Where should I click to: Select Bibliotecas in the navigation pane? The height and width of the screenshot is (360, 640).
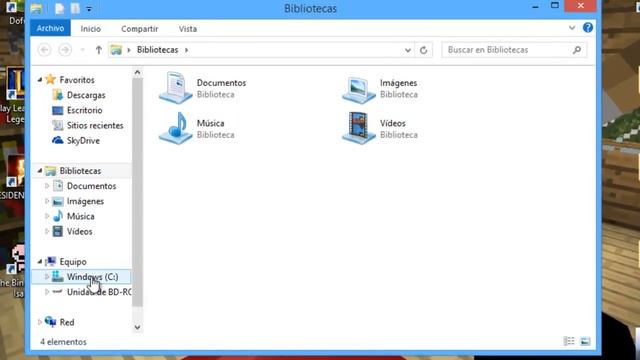(x=80, y=171)
